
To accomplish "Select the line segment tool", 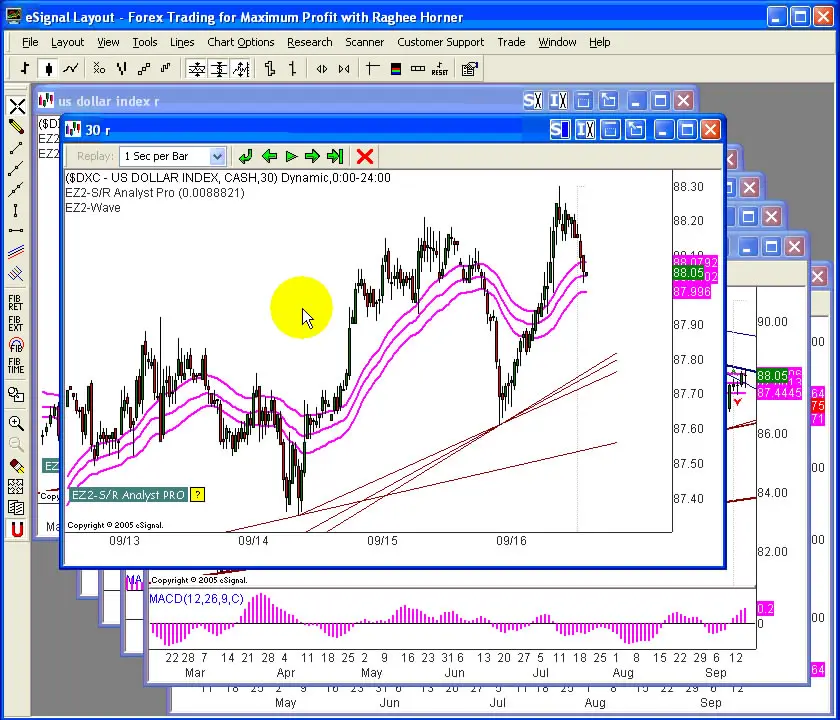I will click(16, 148).
